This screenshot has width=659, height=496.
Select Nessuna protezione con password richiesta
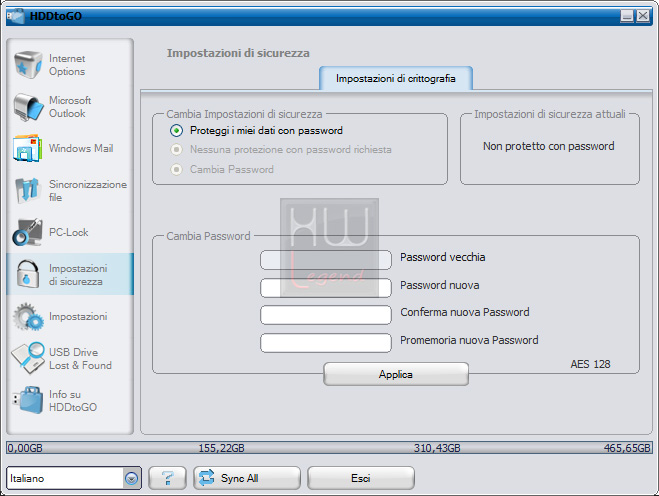(176, 150)
